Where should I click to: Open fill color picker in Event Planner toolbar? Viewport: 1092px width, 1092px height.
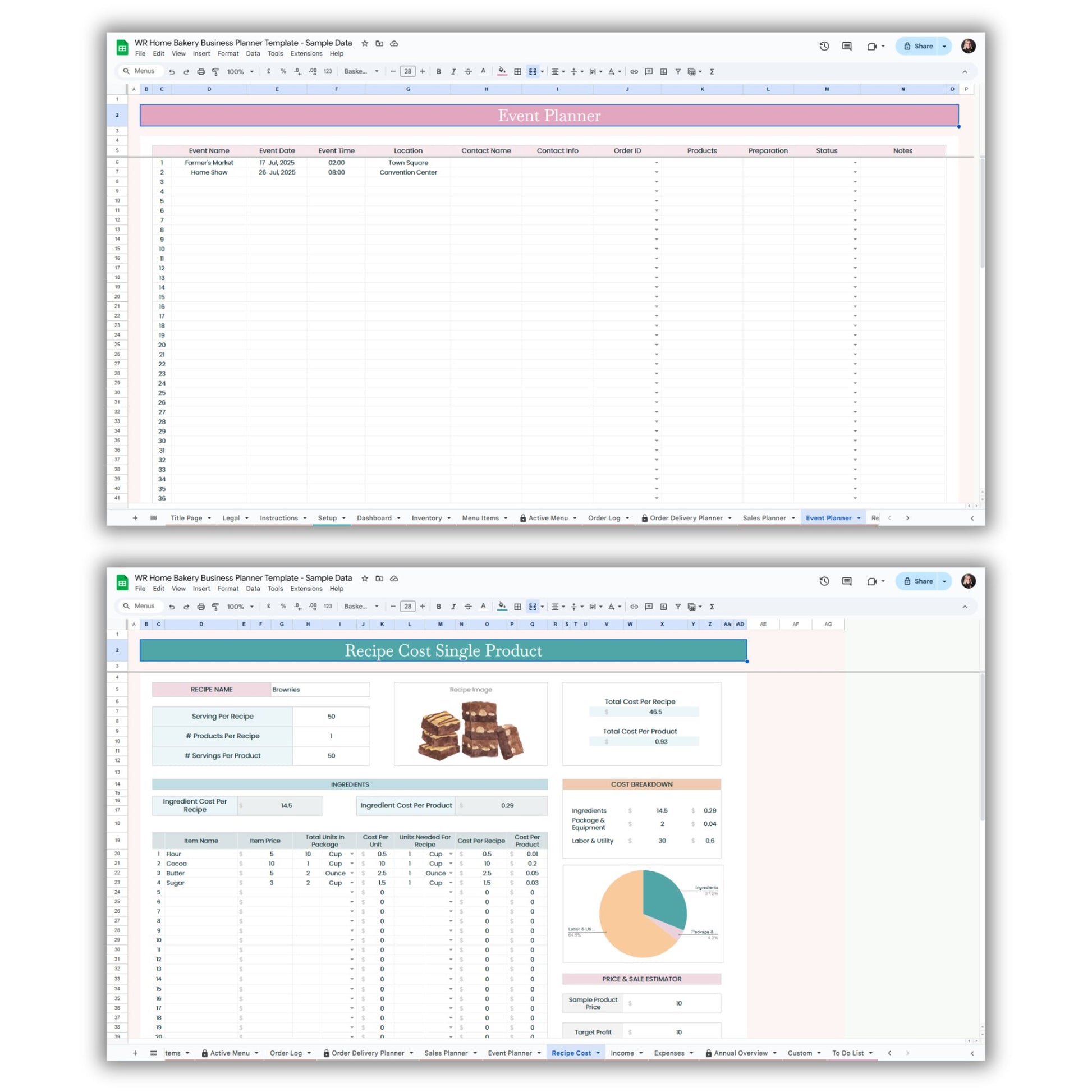502,72
